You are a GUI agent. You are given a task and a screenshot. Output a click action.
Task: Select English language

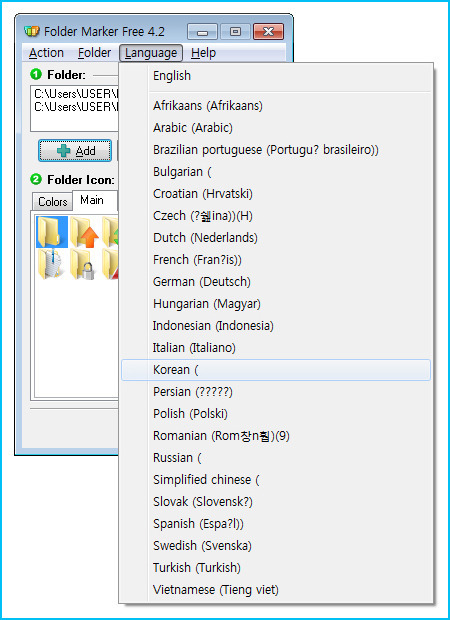tap(276, 76)
